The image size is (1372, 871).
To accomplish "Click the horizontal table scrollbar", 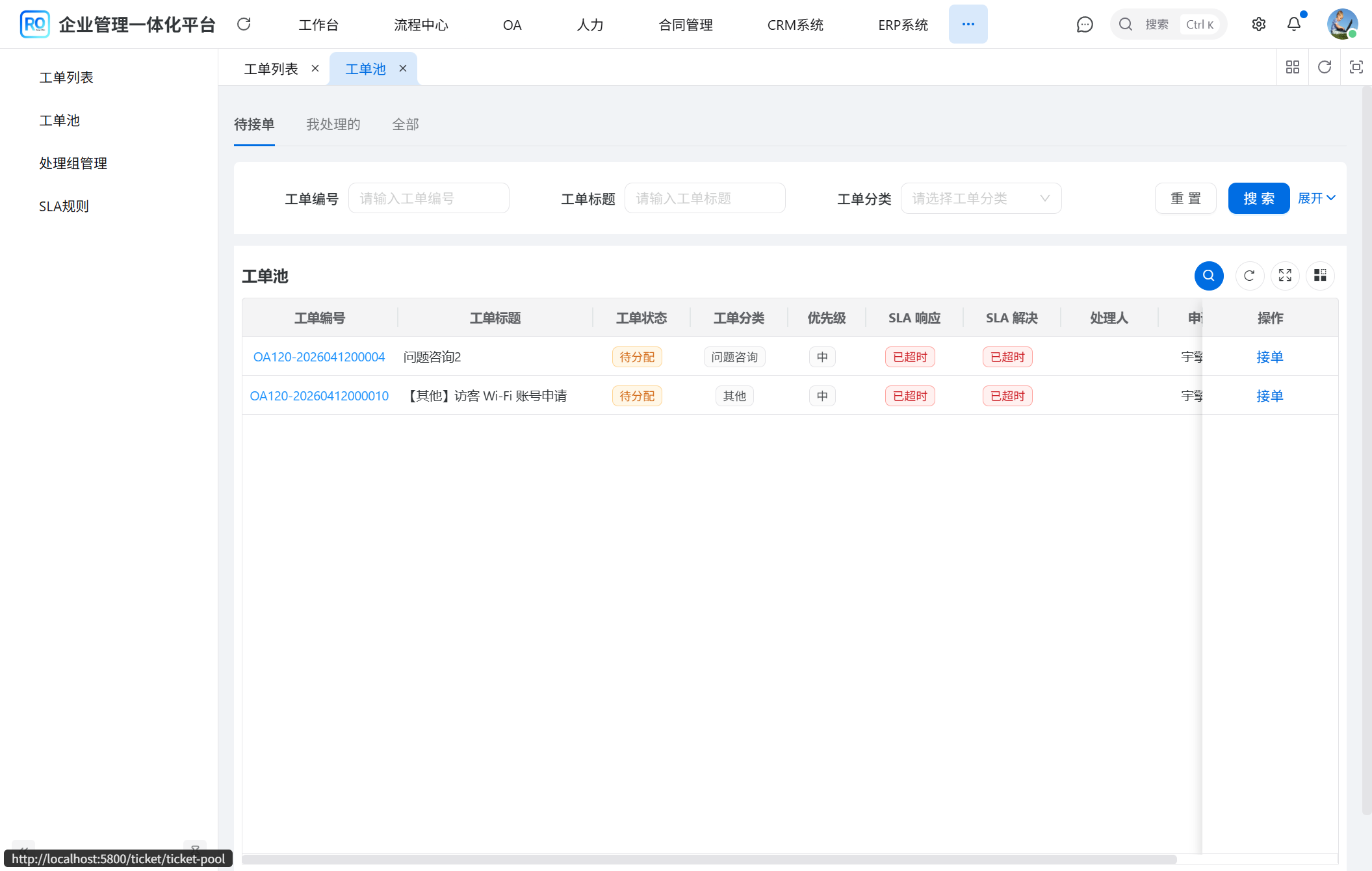I will tap(708, 859).
